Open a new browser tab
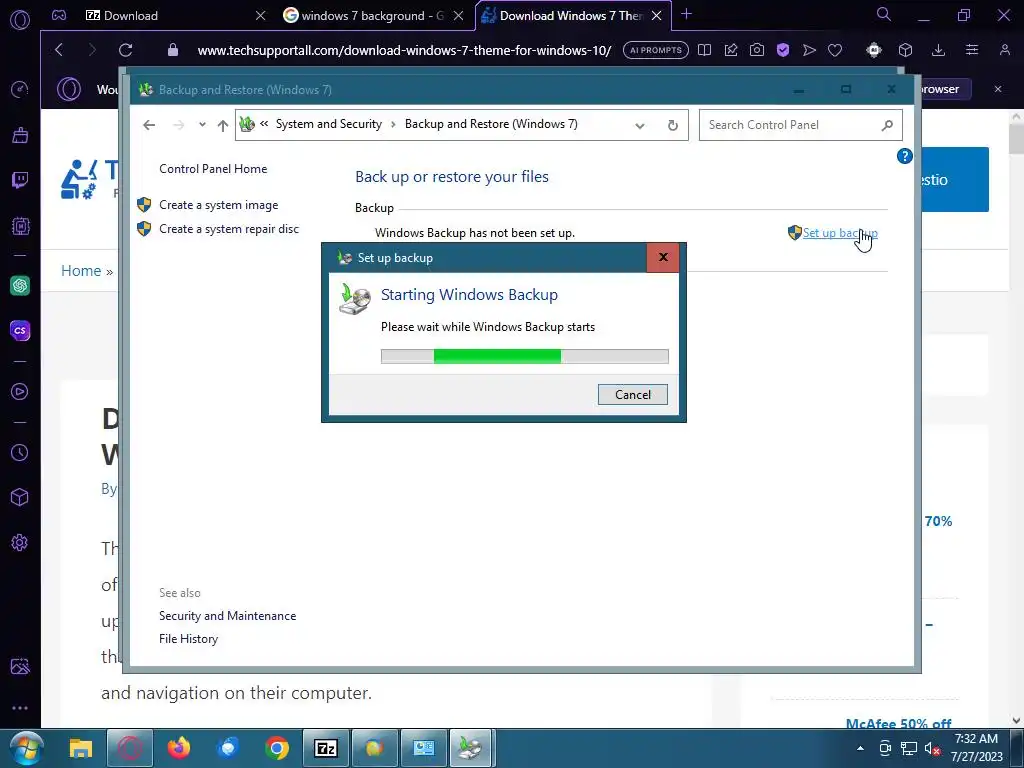This screenshot has height=768, width=1024. point(686,14)
